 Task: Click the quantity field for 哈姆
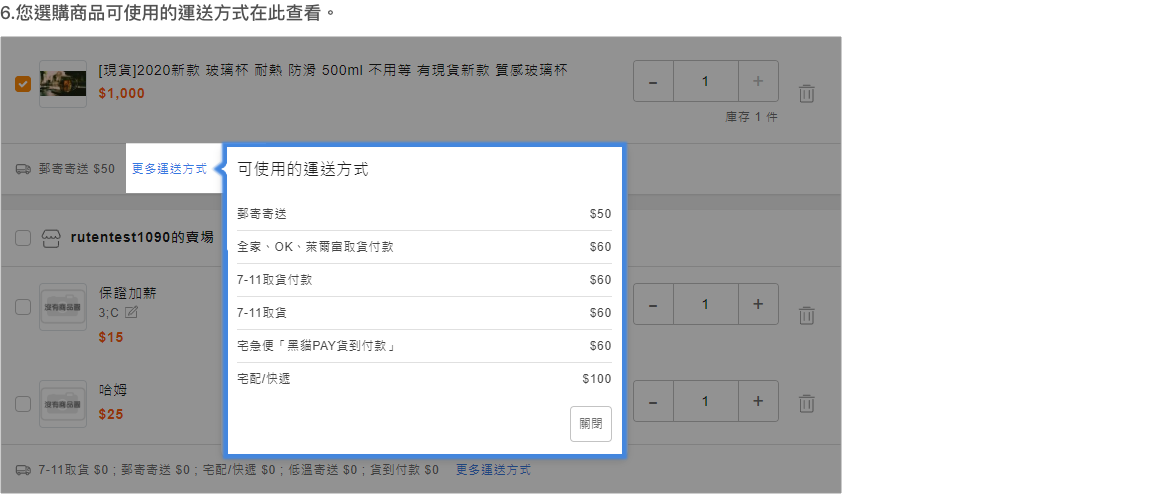[705, 401]
